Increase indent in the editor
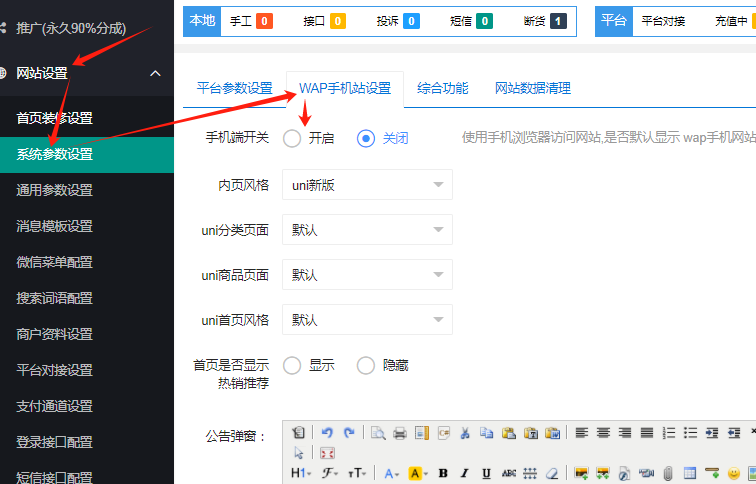 712,433
